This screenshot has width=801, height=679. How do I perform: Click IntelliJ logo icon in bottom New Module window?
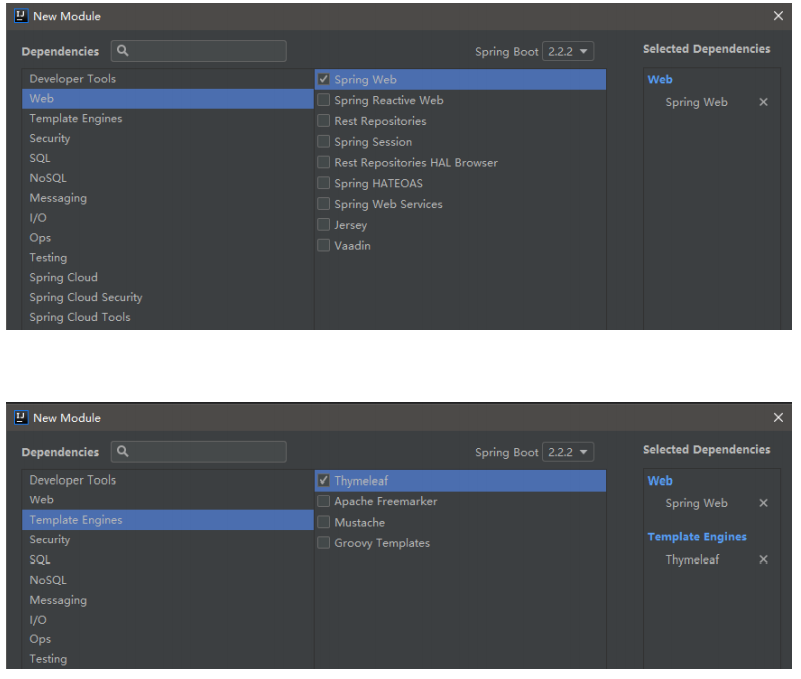coord(21,417)
